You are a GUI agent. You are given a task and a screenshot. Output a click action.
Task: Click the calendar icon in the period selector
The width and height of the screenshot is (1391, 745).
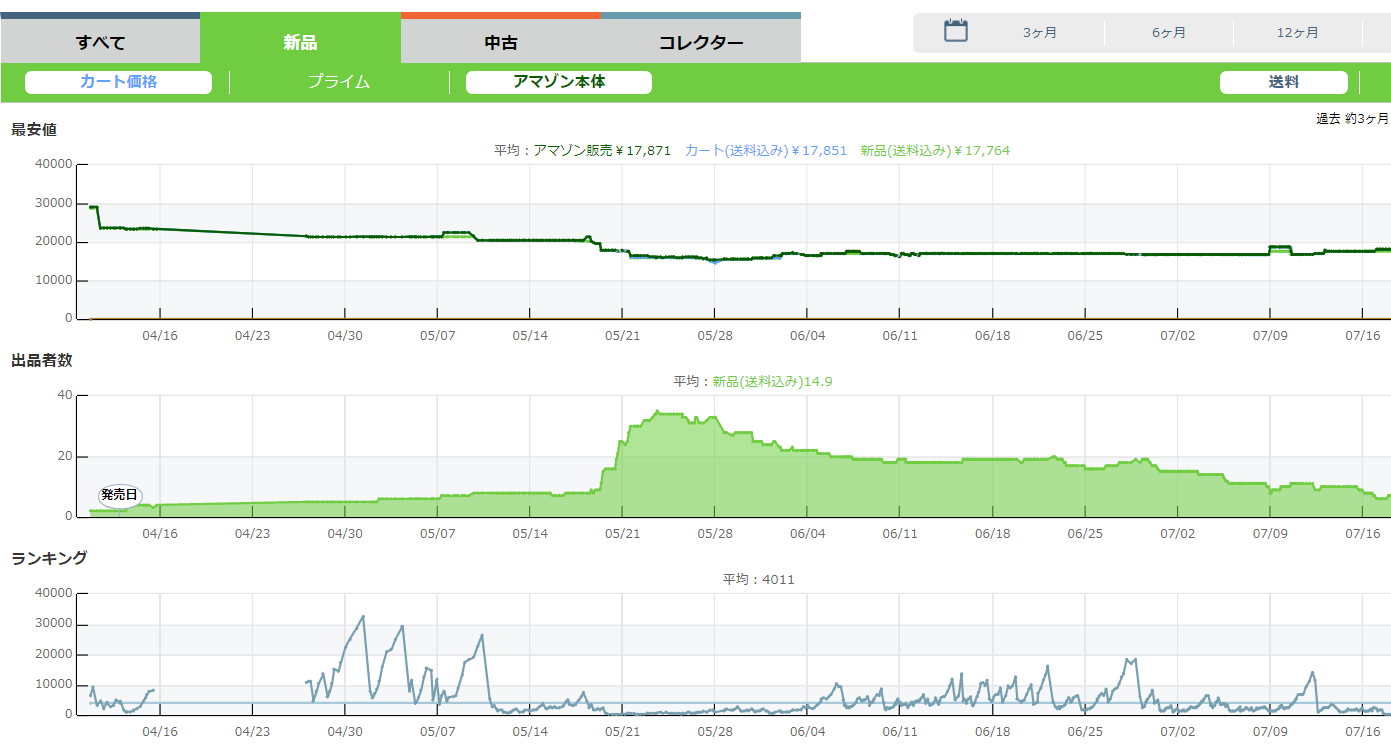pos(956,31)
